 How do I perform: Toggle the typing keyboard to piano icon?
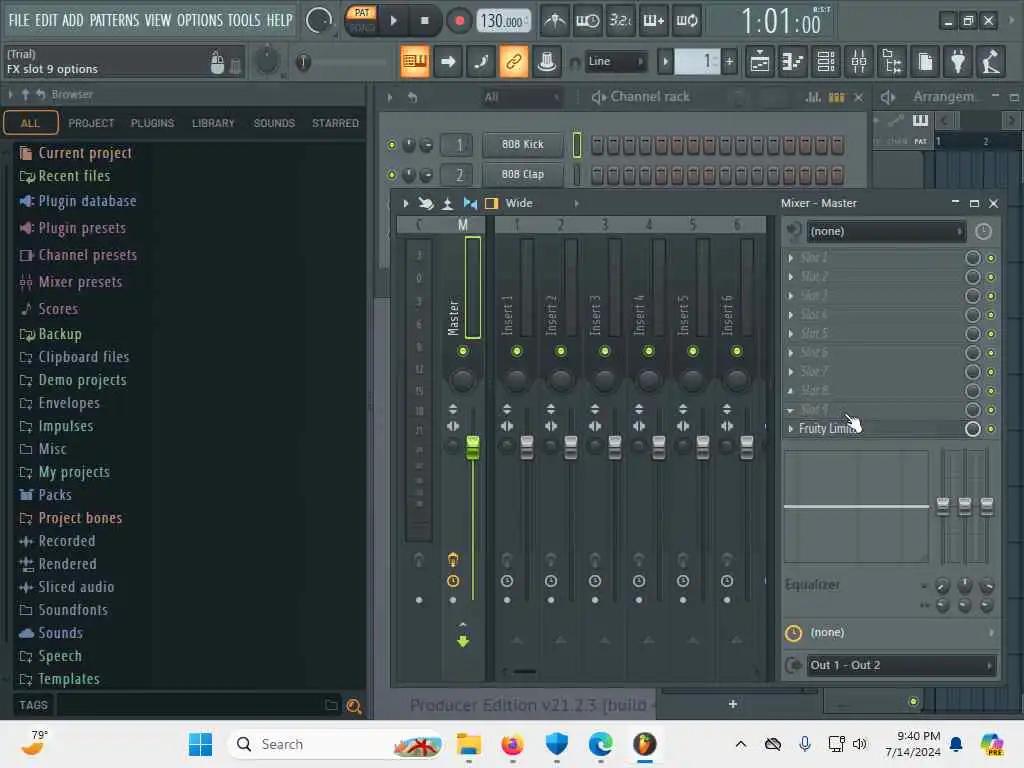[415, 62]
